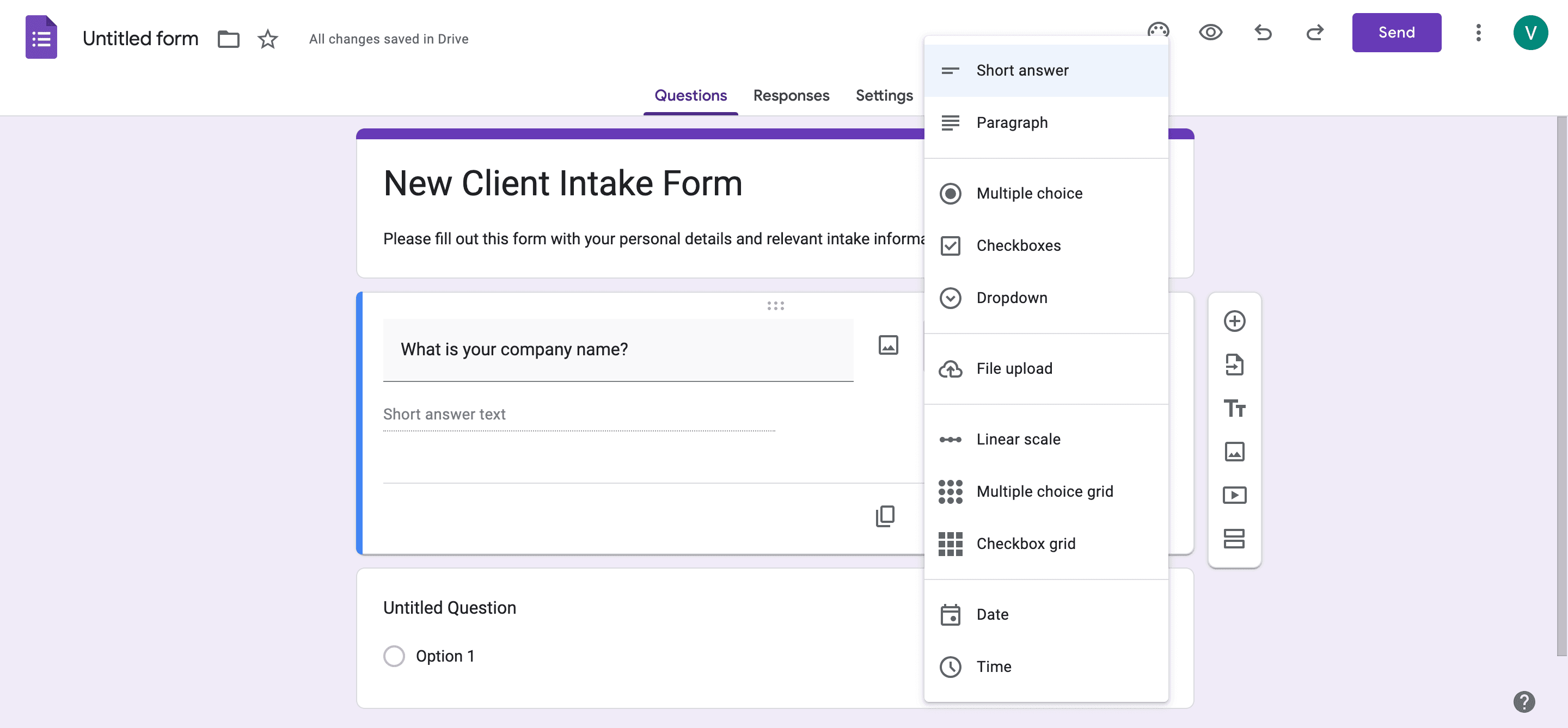Click the Option 1 label text
Screen dimensions: 1568x728
445,656
